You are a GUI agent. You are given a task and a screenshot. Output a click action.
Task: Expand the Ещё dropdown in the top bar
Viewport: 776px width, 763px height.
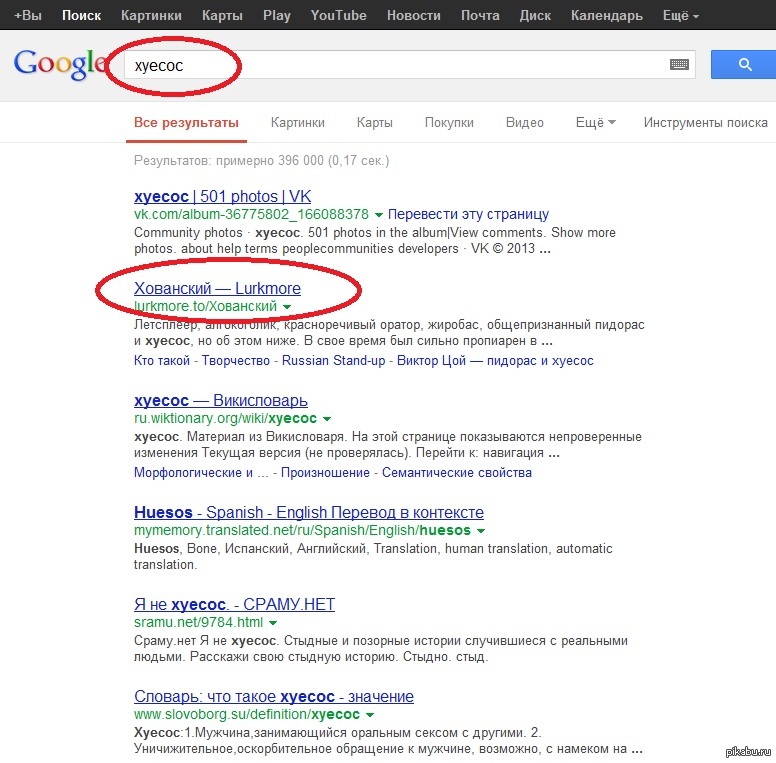681,15
